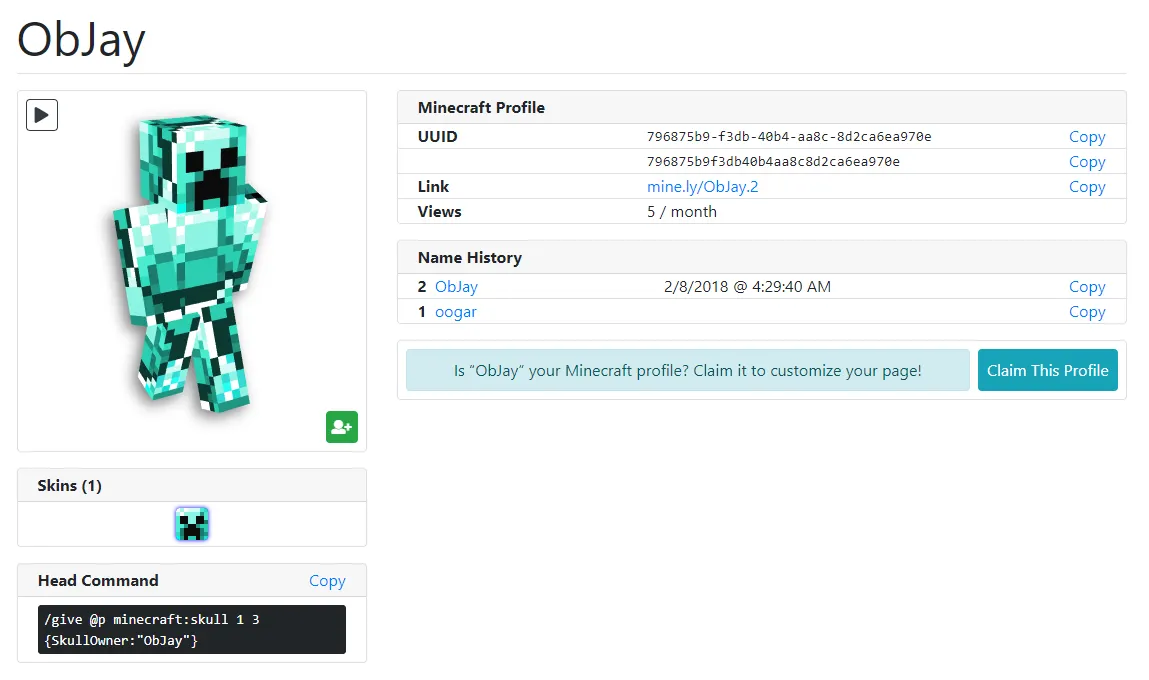1149x680 pixels.
Task: Click the ObJay page title heading
Action: click(x=81, y=40)
